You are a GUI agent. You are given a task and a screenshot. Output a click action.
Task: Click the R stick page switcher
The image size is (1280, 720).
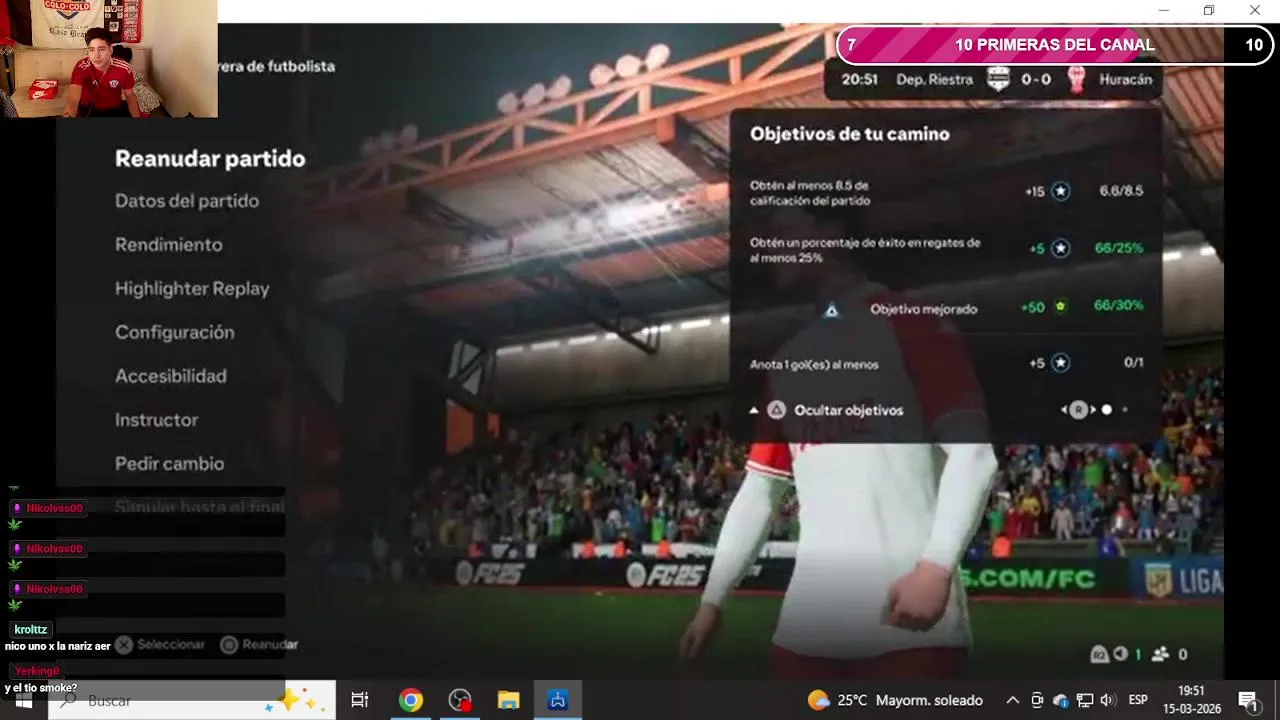point(1078,409)
